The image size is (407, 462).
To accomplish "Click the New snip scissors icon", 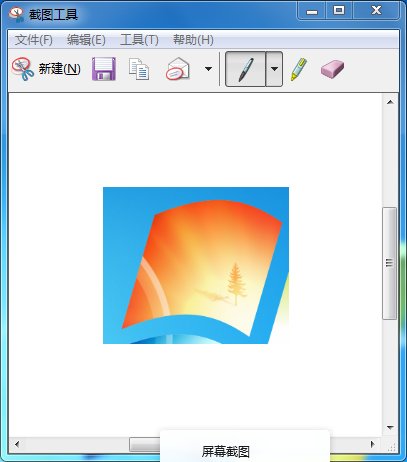I will point(23,69).
